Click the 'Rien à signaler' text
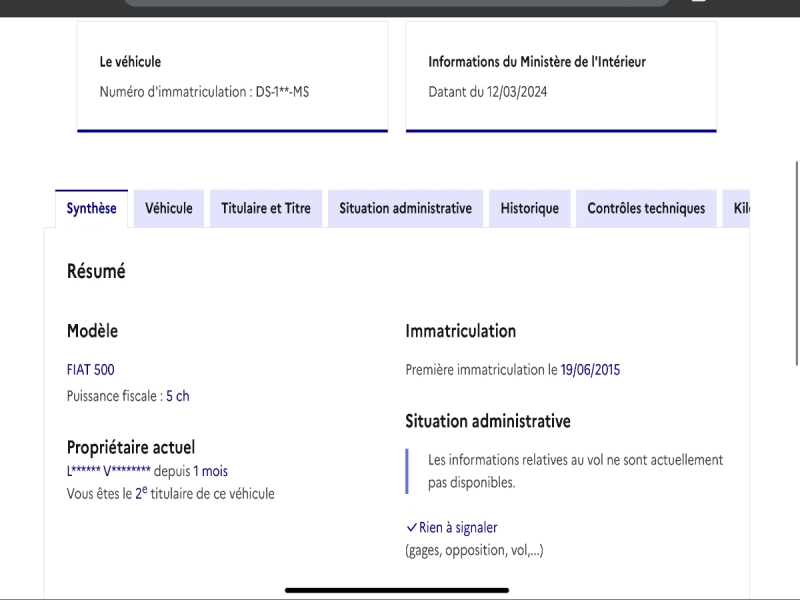This screenshot has height=600, width=800. coord(458,528)
